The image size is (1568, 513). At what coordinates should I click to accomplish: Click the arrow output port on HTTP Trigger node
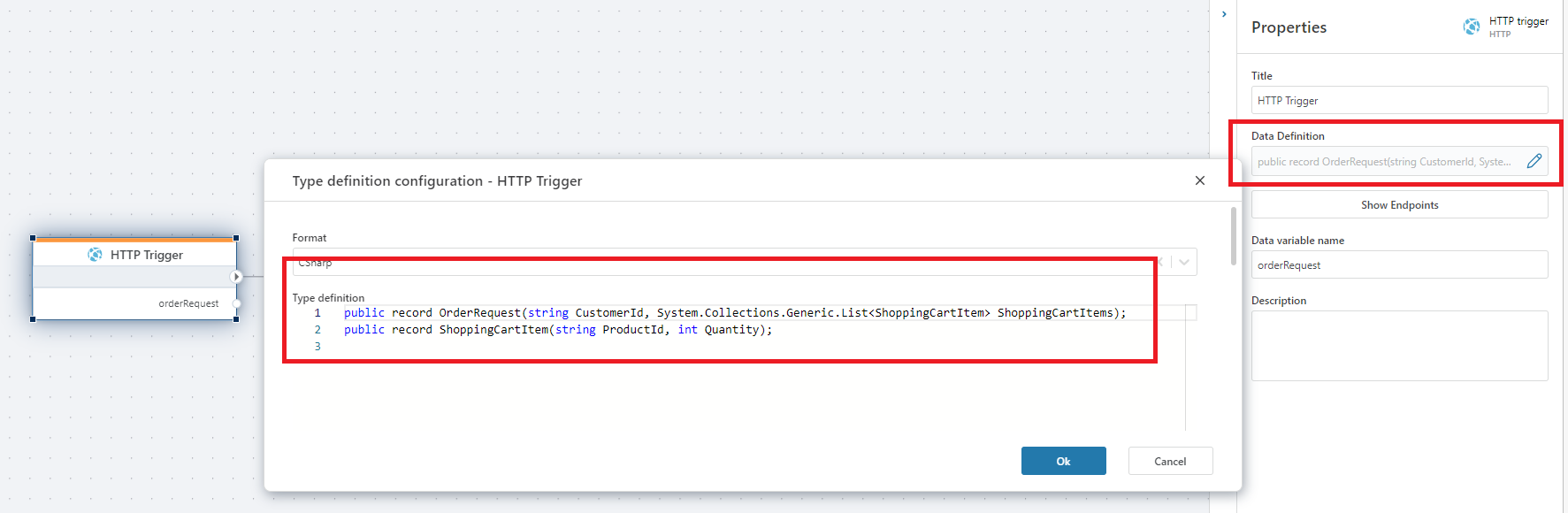[x=236, y=277]
